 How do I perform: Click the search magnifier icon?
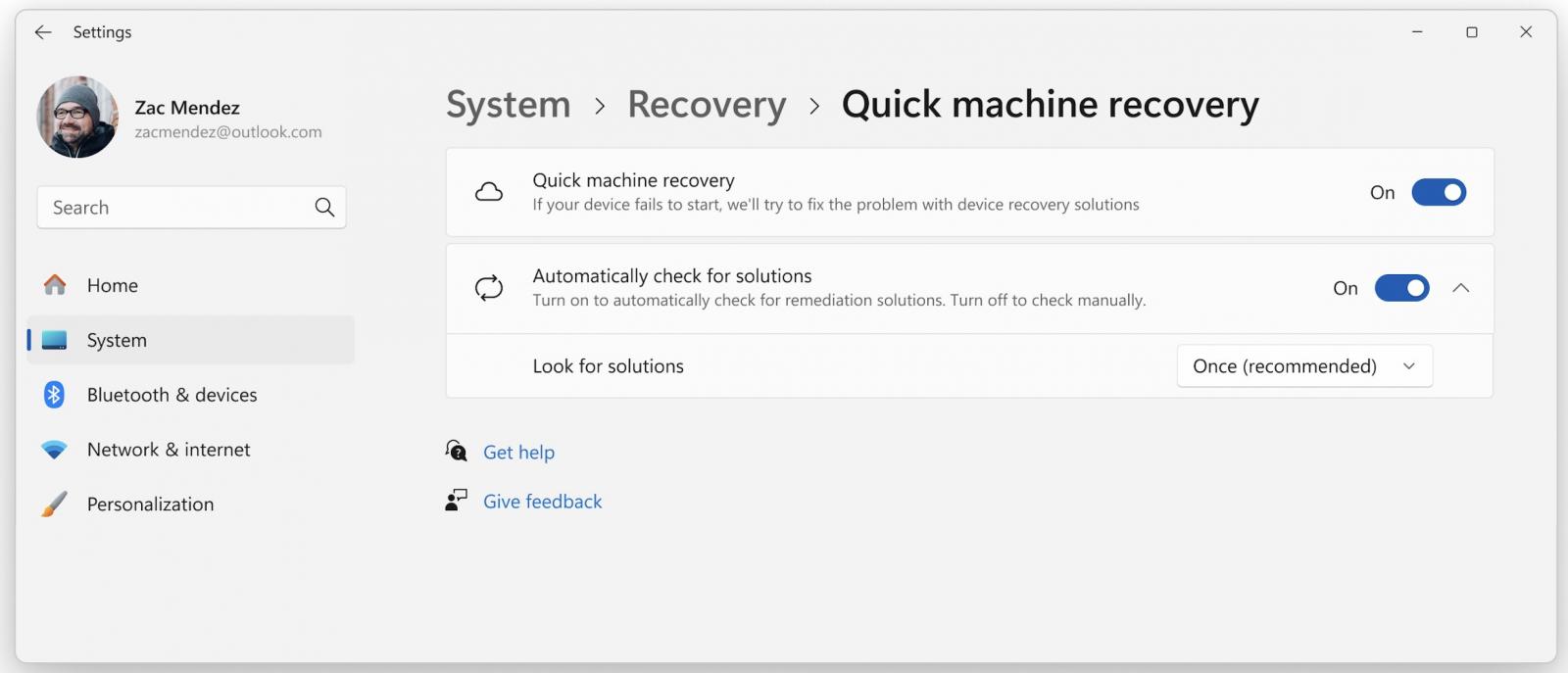click(x=324, y=208)
